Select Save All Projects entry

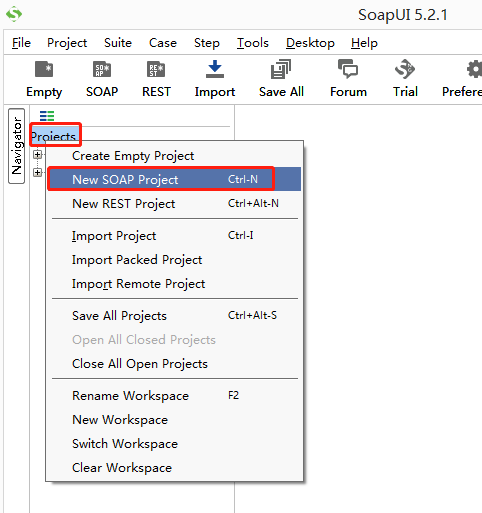pos(174,315)
